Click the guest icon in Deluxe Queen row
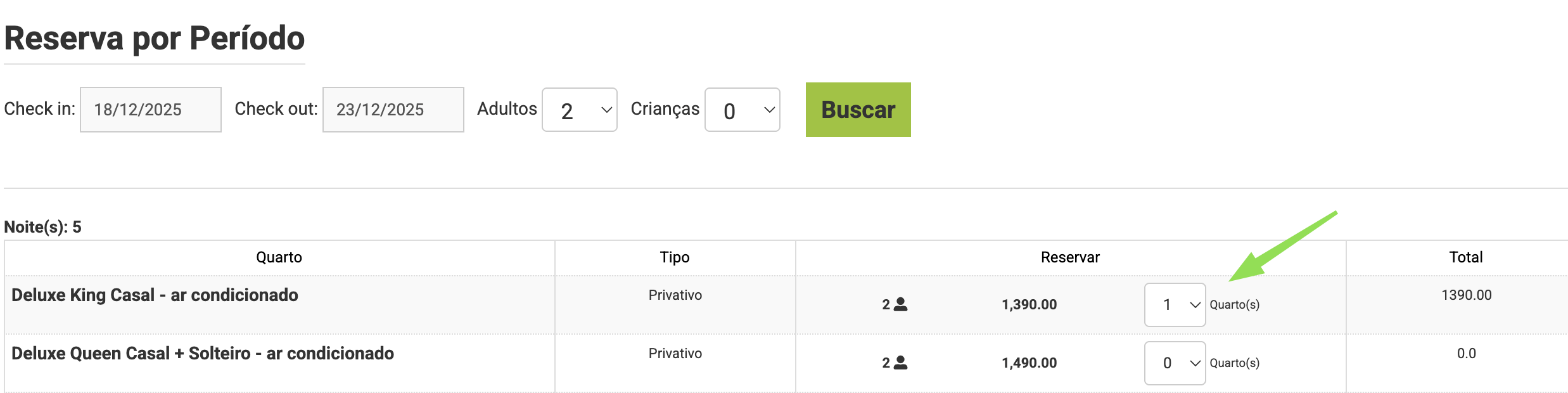1568x393 pixels. [x=900, y=363]
